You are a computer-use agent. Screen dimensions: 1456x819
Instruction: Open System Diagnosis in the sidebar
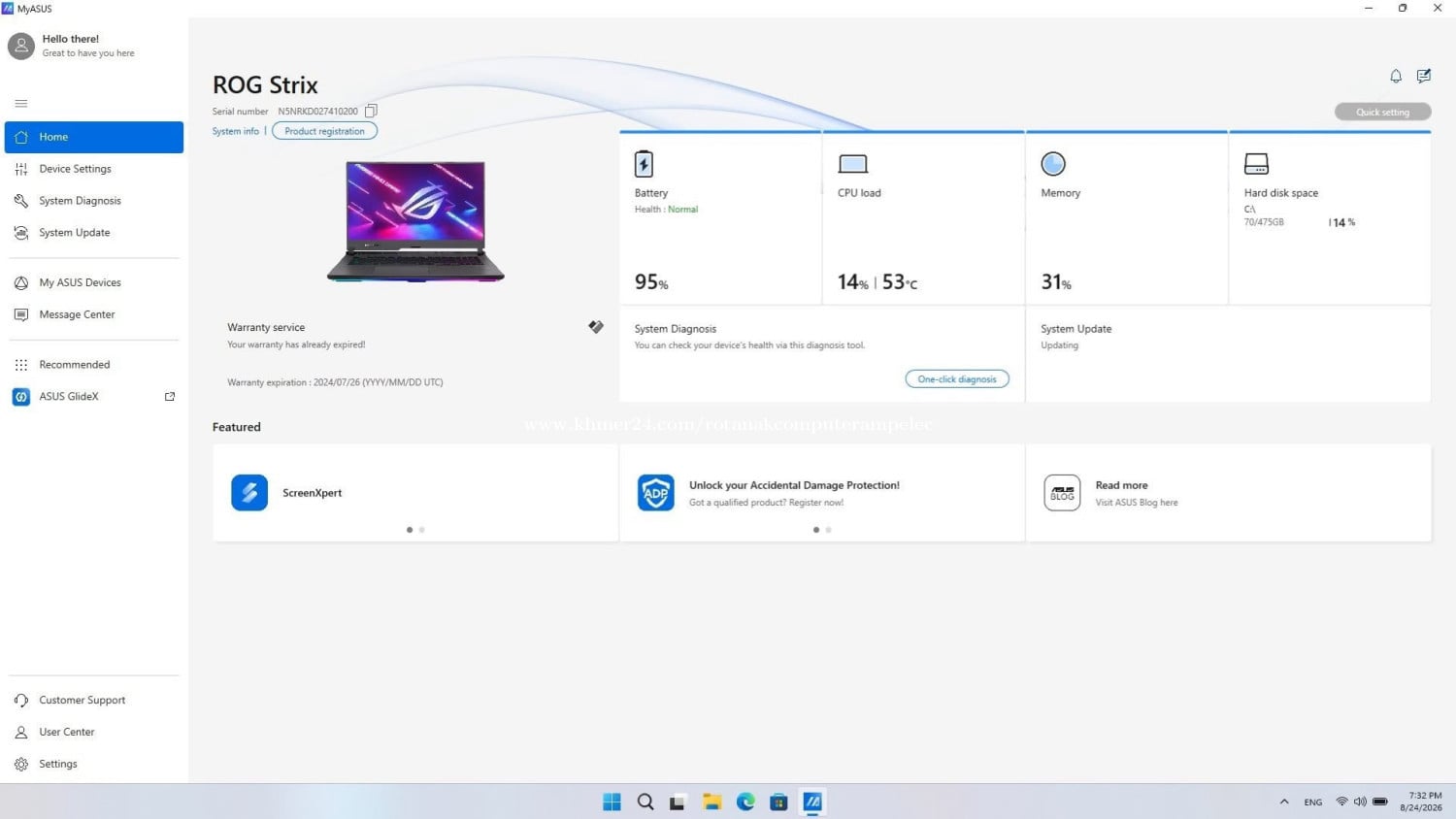pos(94,201)
